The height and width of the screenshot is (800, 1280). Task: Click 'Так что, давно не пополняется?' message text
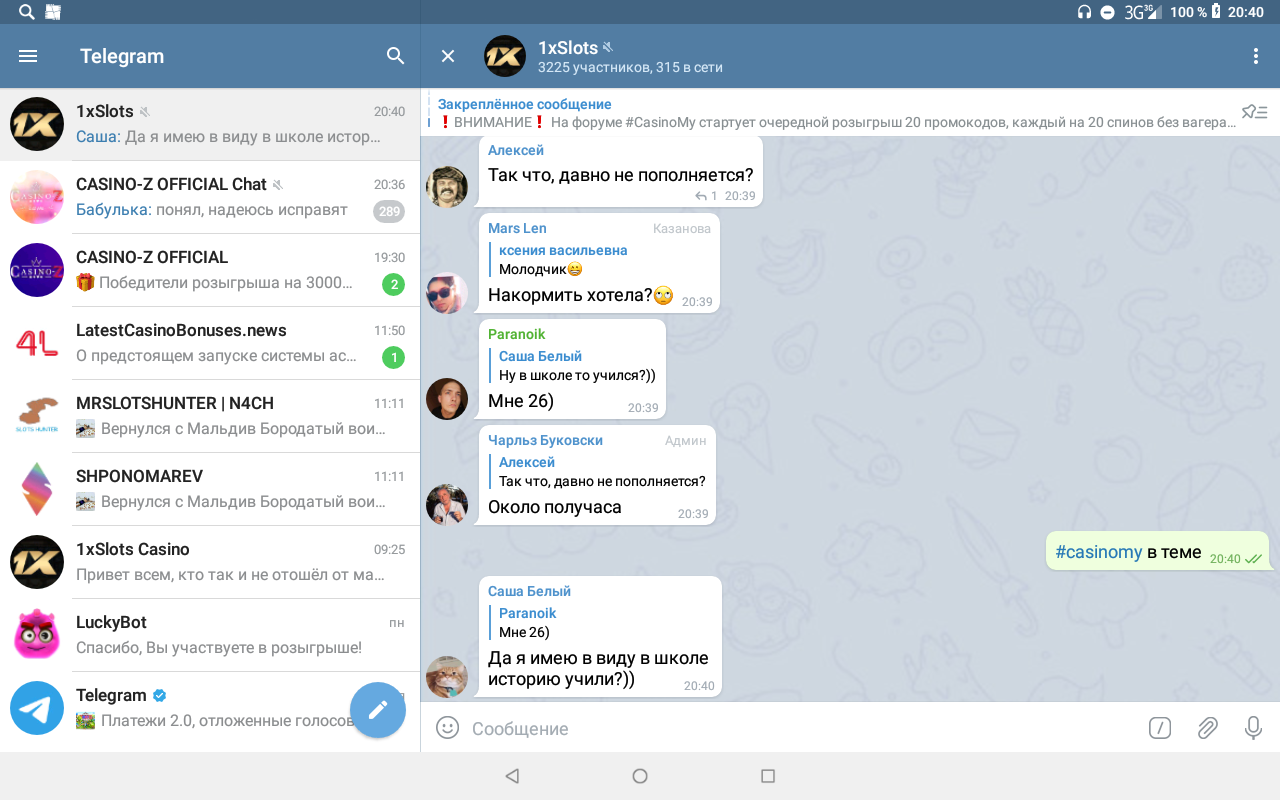pyautogui.click(x=620, y=175)
